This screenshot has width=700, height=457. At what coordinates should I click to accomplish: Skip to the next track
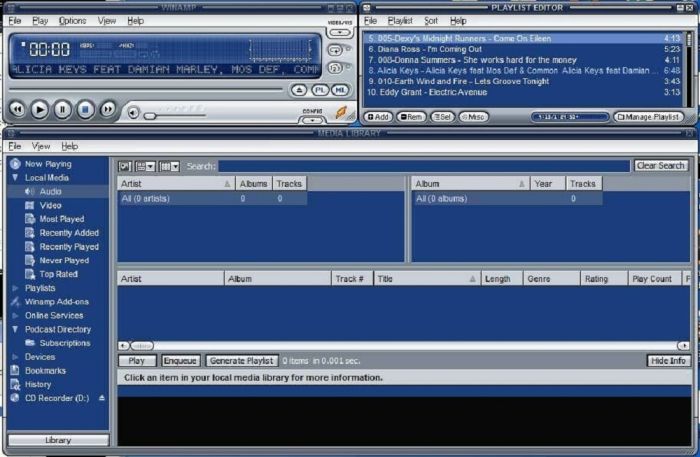(108, 110)
